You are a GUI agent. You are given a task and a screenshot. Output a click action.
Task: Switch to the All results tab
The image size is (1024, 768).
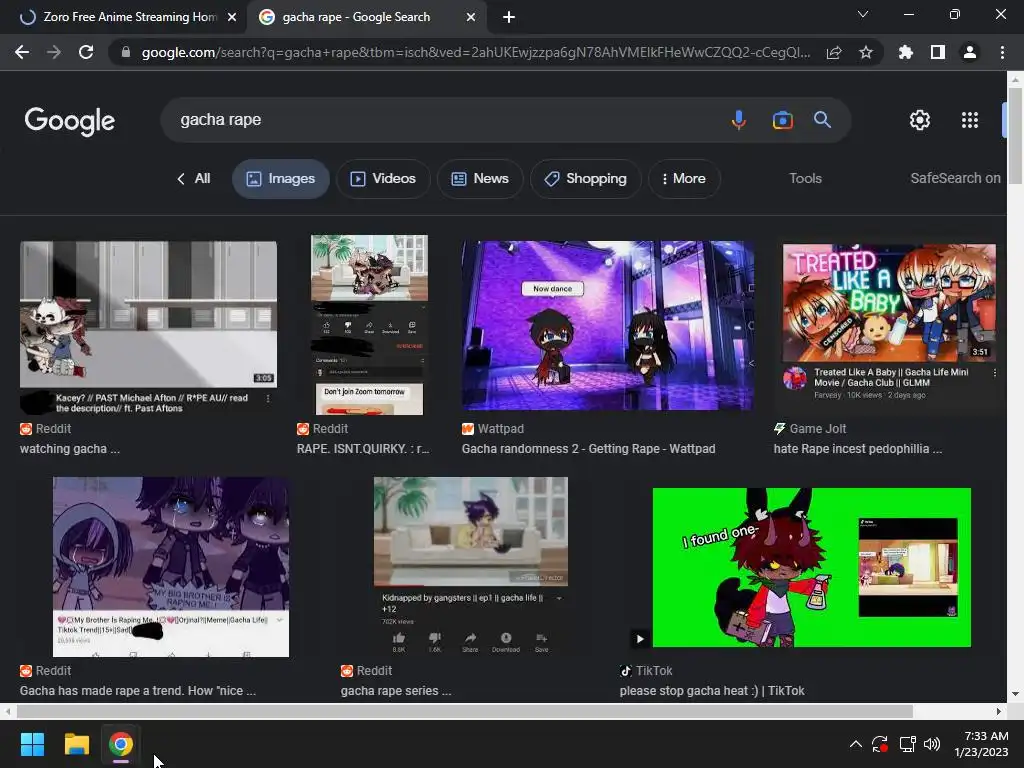click(194, 178)
